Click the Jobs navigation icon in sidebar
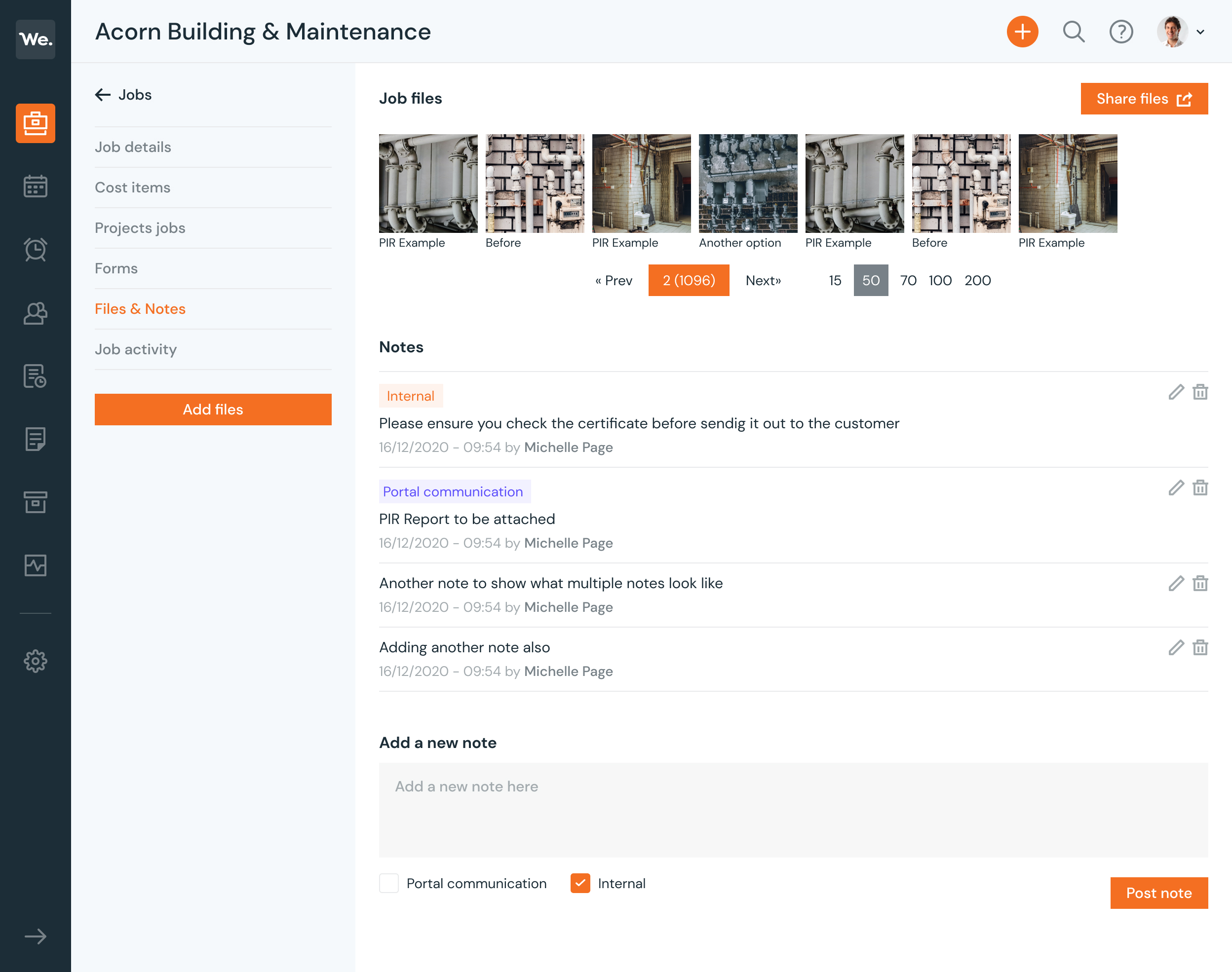The image size is (1232, 972). (36, 123)
